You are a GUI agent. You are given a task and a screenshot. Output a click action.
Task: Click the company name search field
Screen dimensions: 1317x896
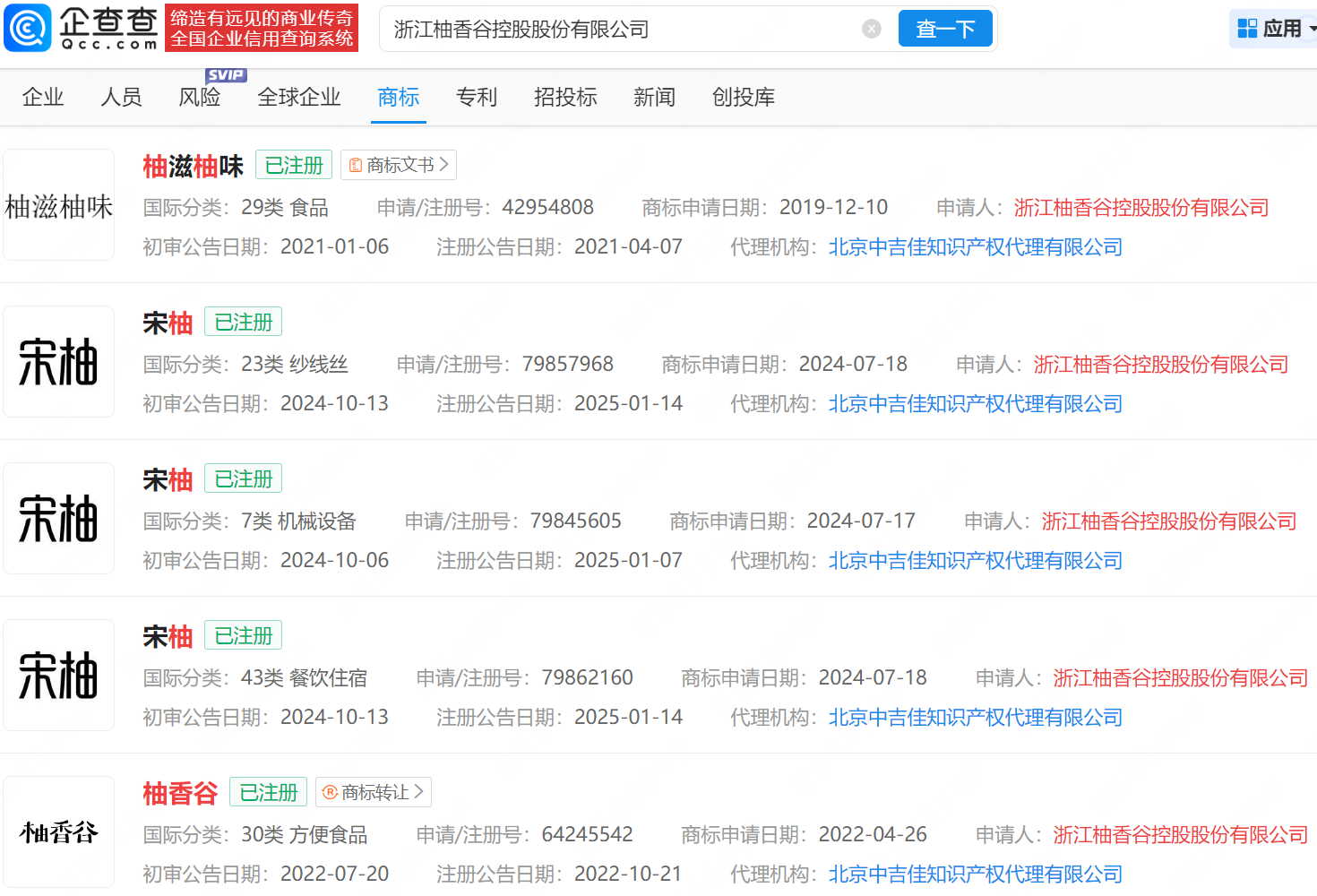point(618,30)
